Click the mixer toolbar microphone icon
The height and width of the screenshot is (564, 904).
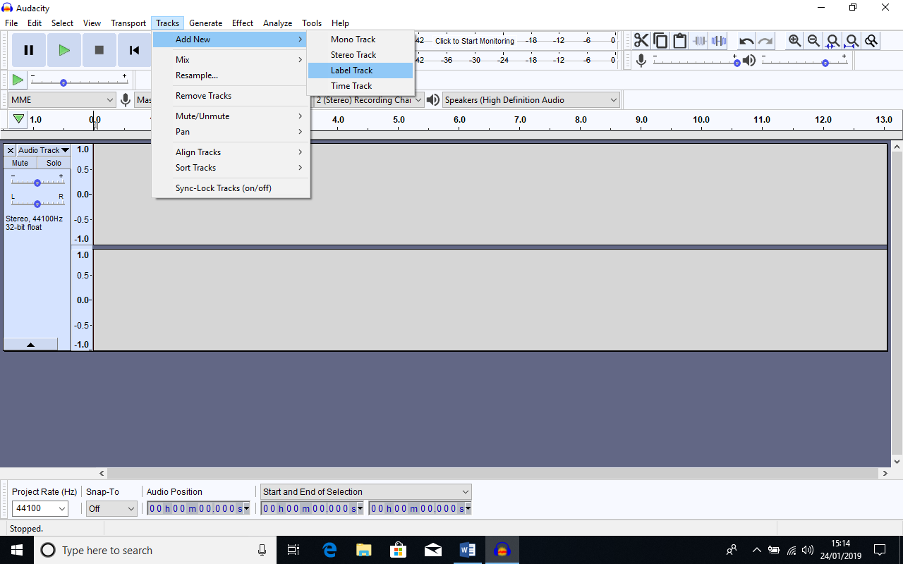coord(641,60)
